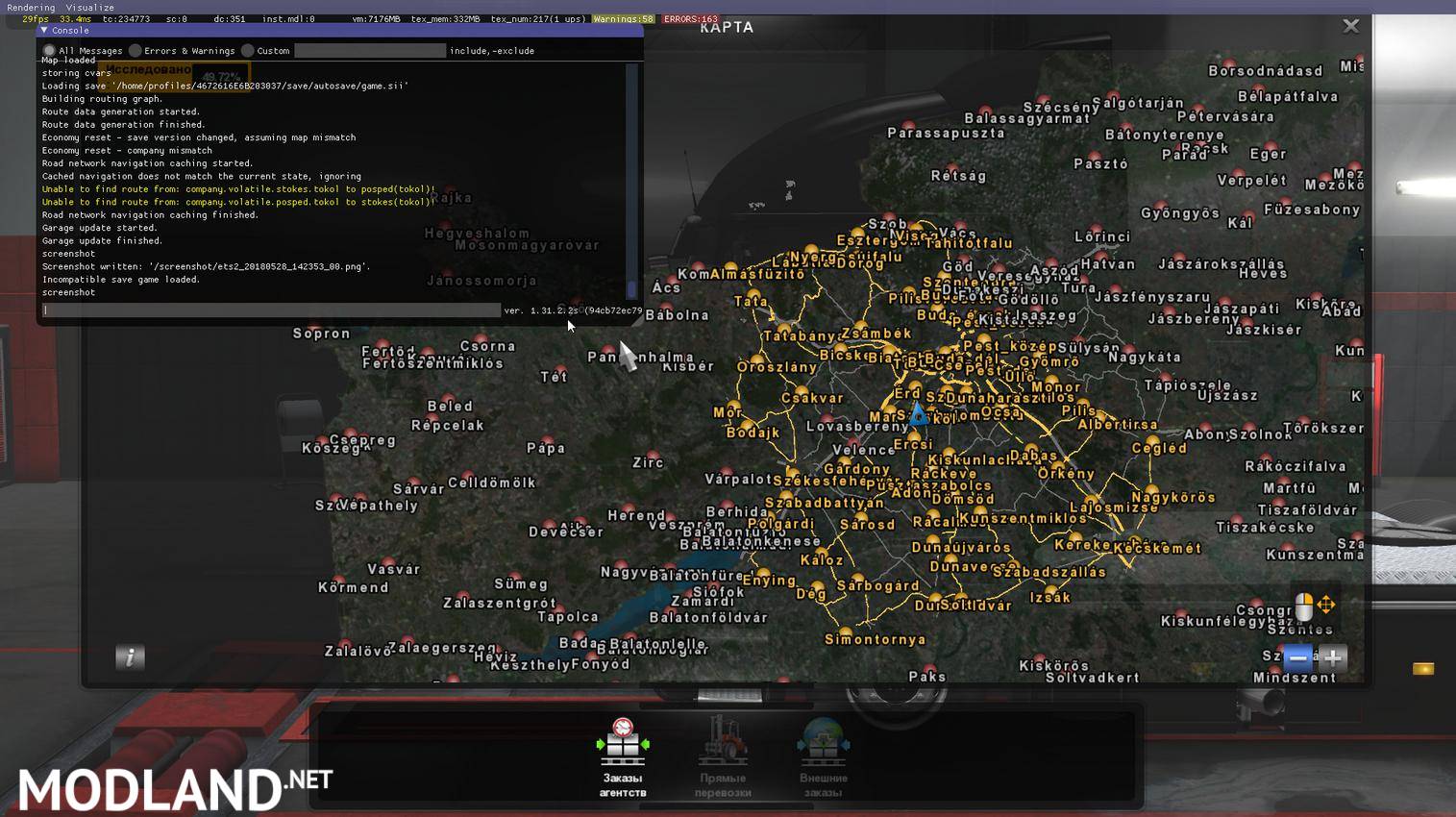Click the Eger city label

[1268, 154]
